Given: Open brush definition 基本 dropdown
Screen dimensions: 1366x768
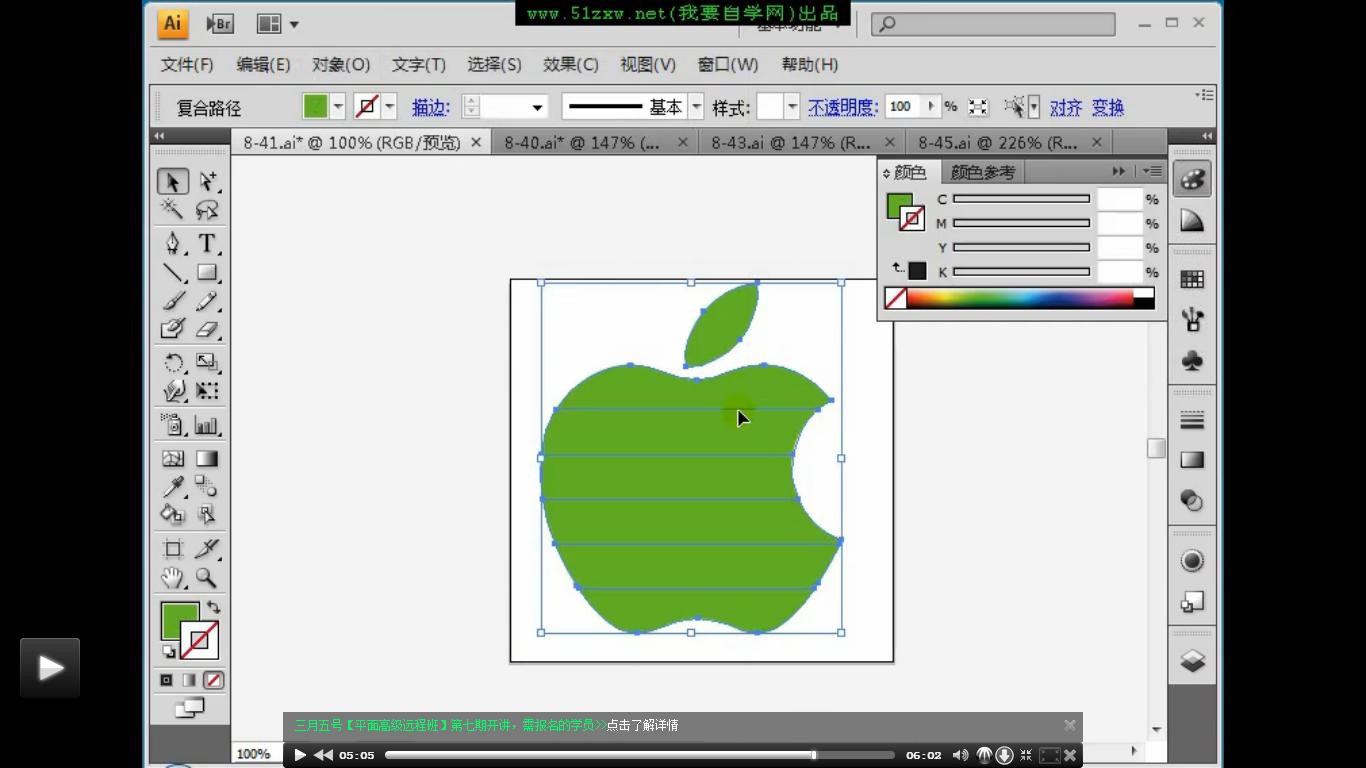Looking at the screenshot, I should coord(696,107).
